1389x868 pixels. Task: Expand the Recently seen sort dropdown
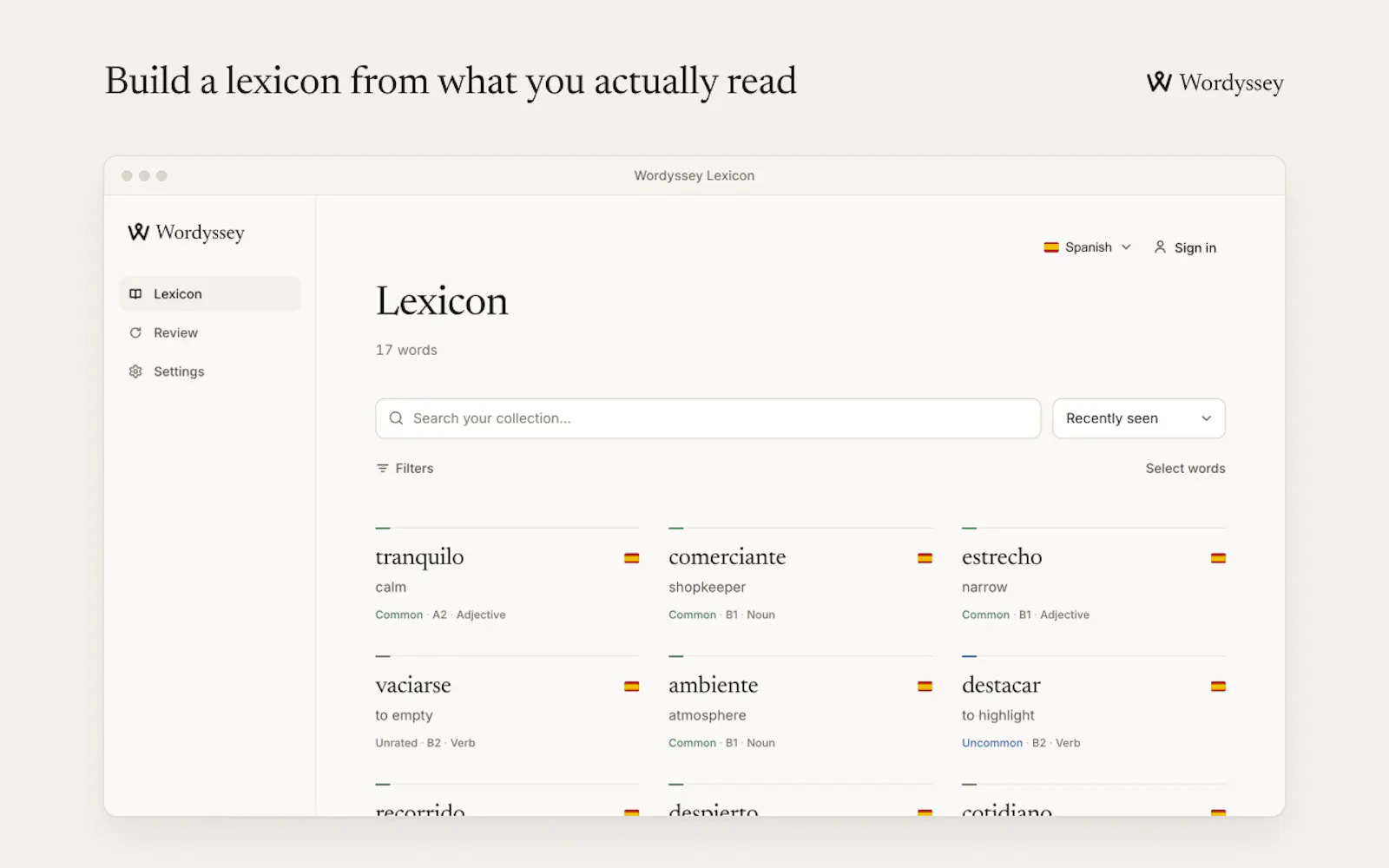(1139, 418)
